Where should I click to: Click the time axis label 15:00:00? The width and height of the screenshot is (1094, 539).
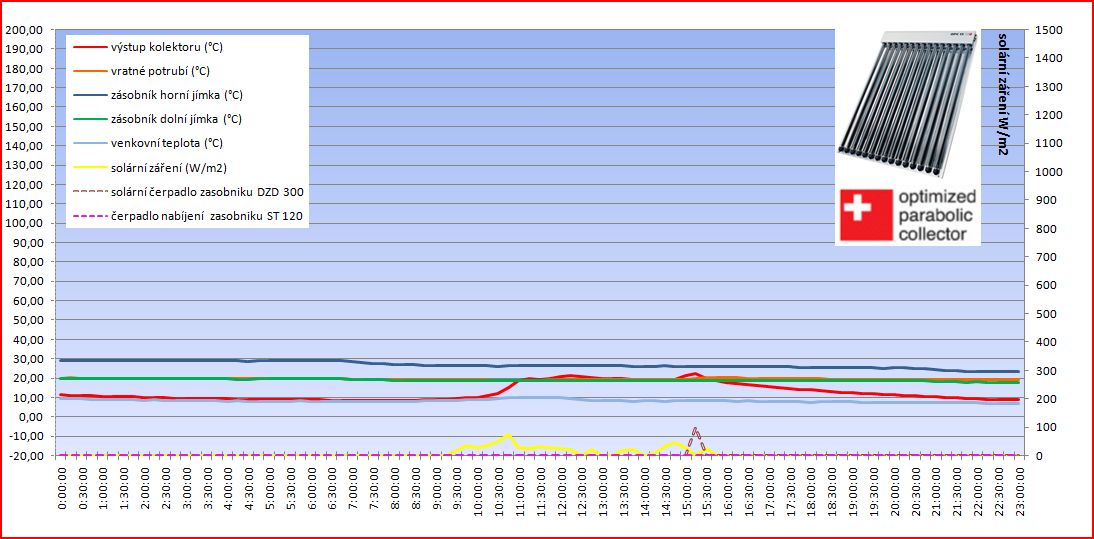(687, 494)
